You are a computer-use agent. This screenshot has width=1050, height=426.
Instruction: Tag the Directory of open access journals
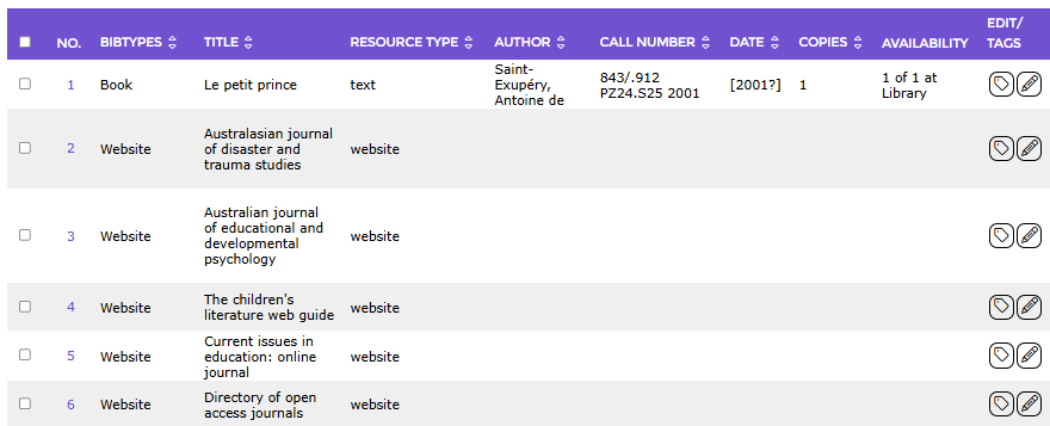pos(1001,404)
